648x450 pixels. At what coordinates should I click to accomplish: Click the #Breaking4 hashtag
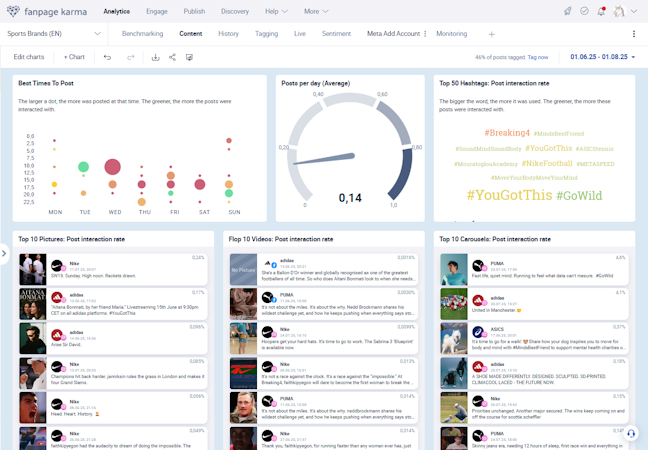pyautogui.click(x=507, y=133)
